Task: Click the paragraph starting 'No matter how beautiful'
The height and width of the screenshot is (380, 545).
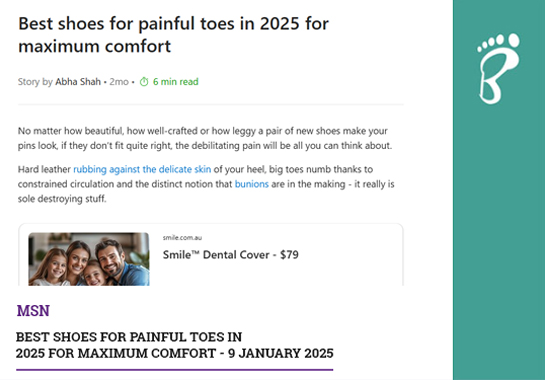Action: point(205,138)
